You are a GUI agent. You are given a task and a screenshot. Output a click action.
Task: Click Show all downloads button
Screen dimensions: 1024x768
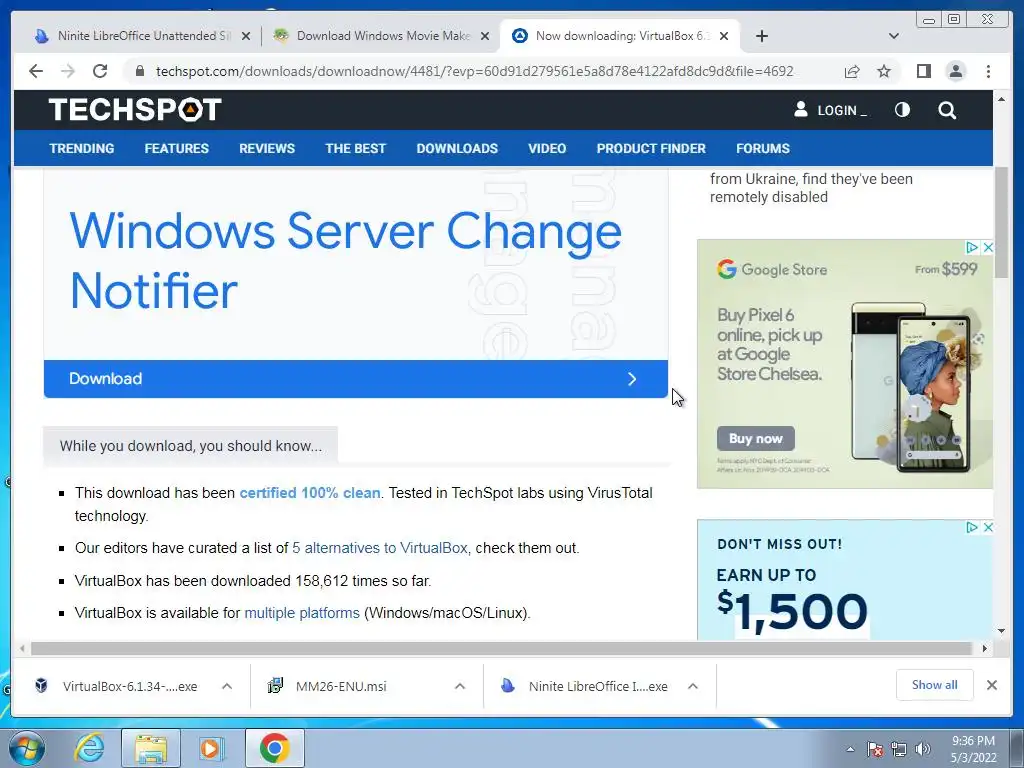click(x=935, y=685)
